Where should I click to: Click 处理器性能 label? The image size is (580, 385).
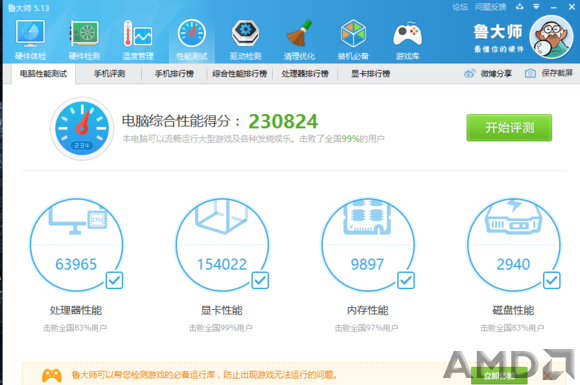coord(76,310)
